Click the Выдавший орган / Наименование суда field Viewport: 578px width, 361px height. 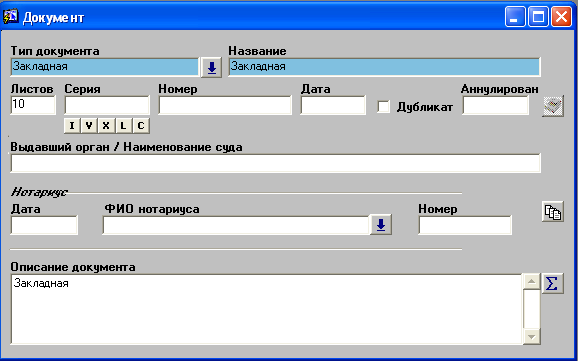[x=275, y=163]
